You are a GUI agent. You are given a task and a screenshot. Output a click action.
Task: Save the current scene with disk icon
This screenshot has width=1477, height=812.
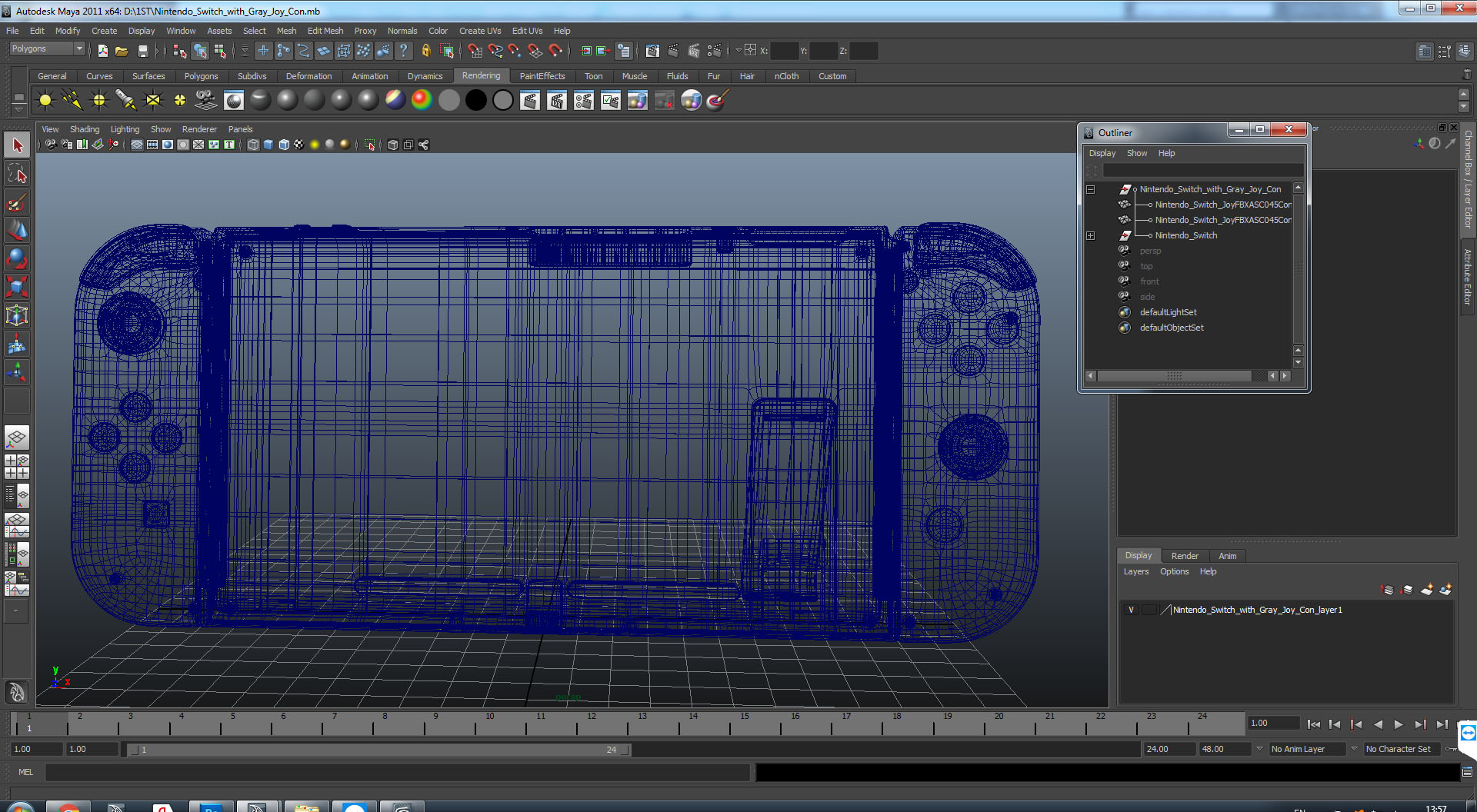click(x=142, y=51)
